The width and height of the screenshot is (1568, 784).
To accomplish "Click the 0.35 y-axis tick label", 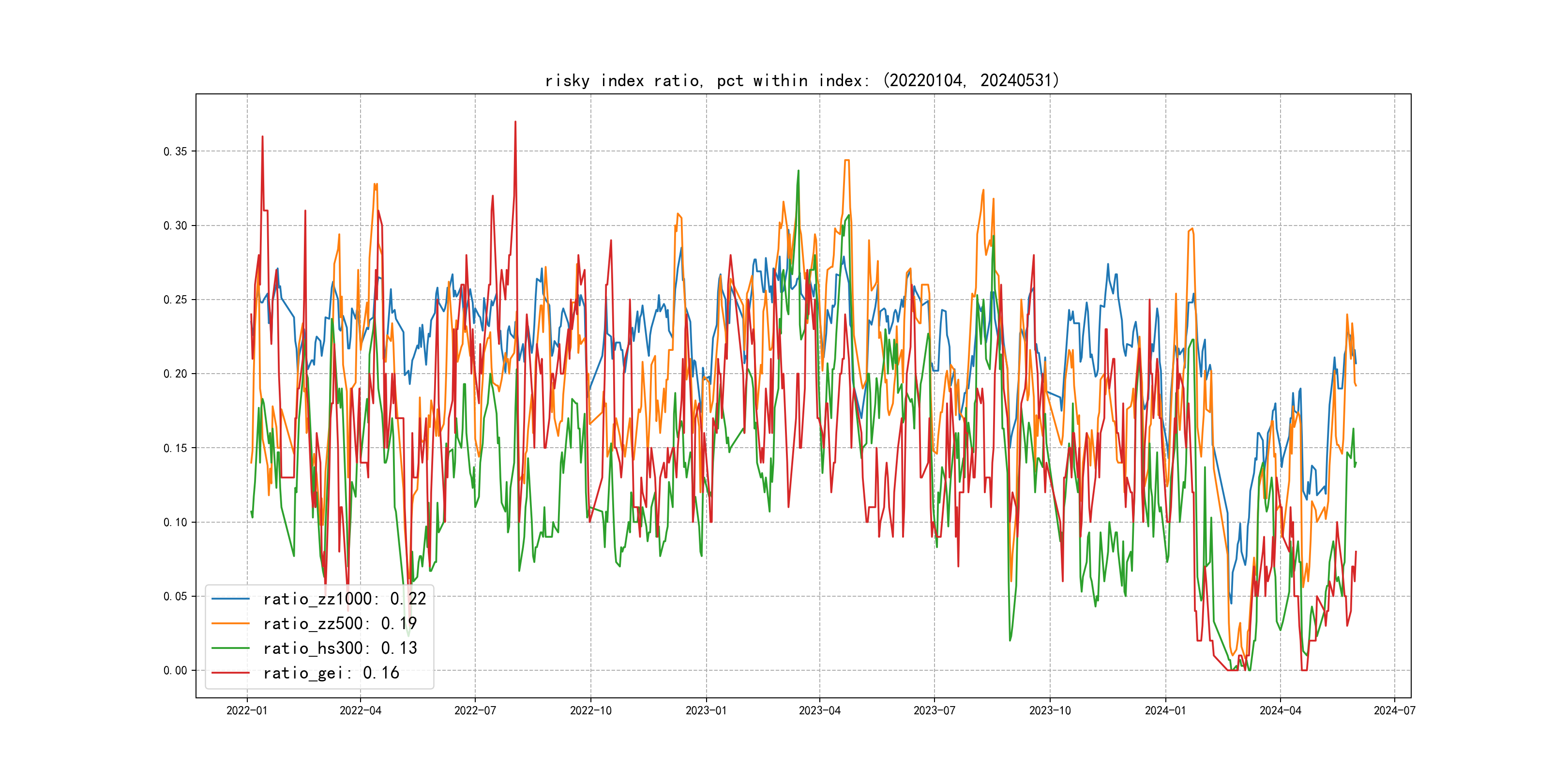I will click(175, 151).
